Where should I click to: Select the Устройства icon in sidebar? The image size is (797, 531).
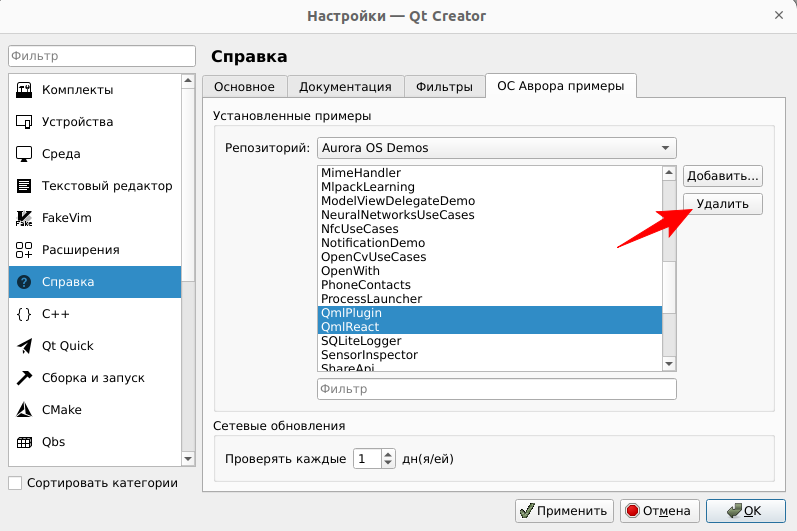tap(24, 122)
